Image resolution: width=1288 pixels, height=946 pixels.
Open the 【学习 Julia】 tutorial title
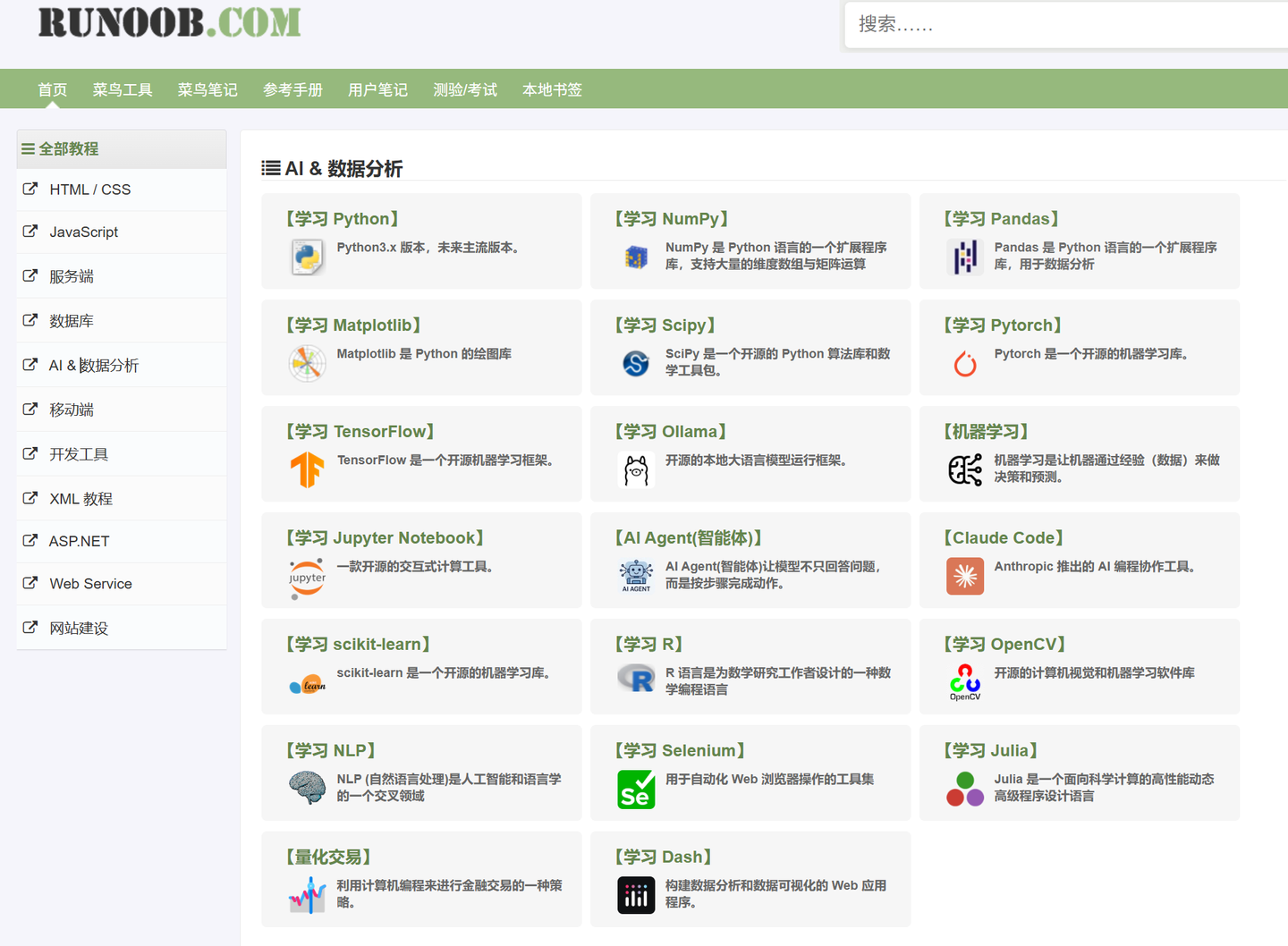coord(991,751)
